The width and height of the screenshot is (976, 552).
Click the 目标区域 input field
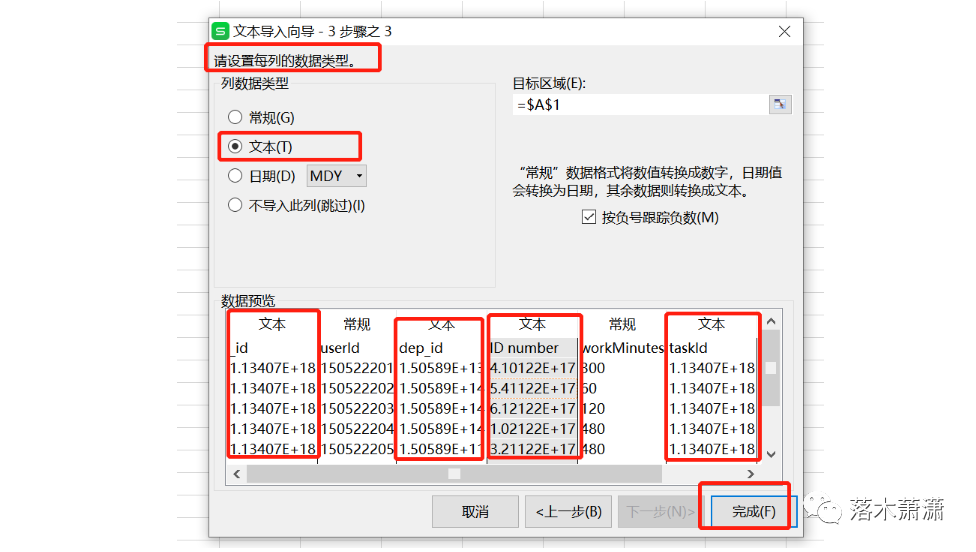(640, 105)
